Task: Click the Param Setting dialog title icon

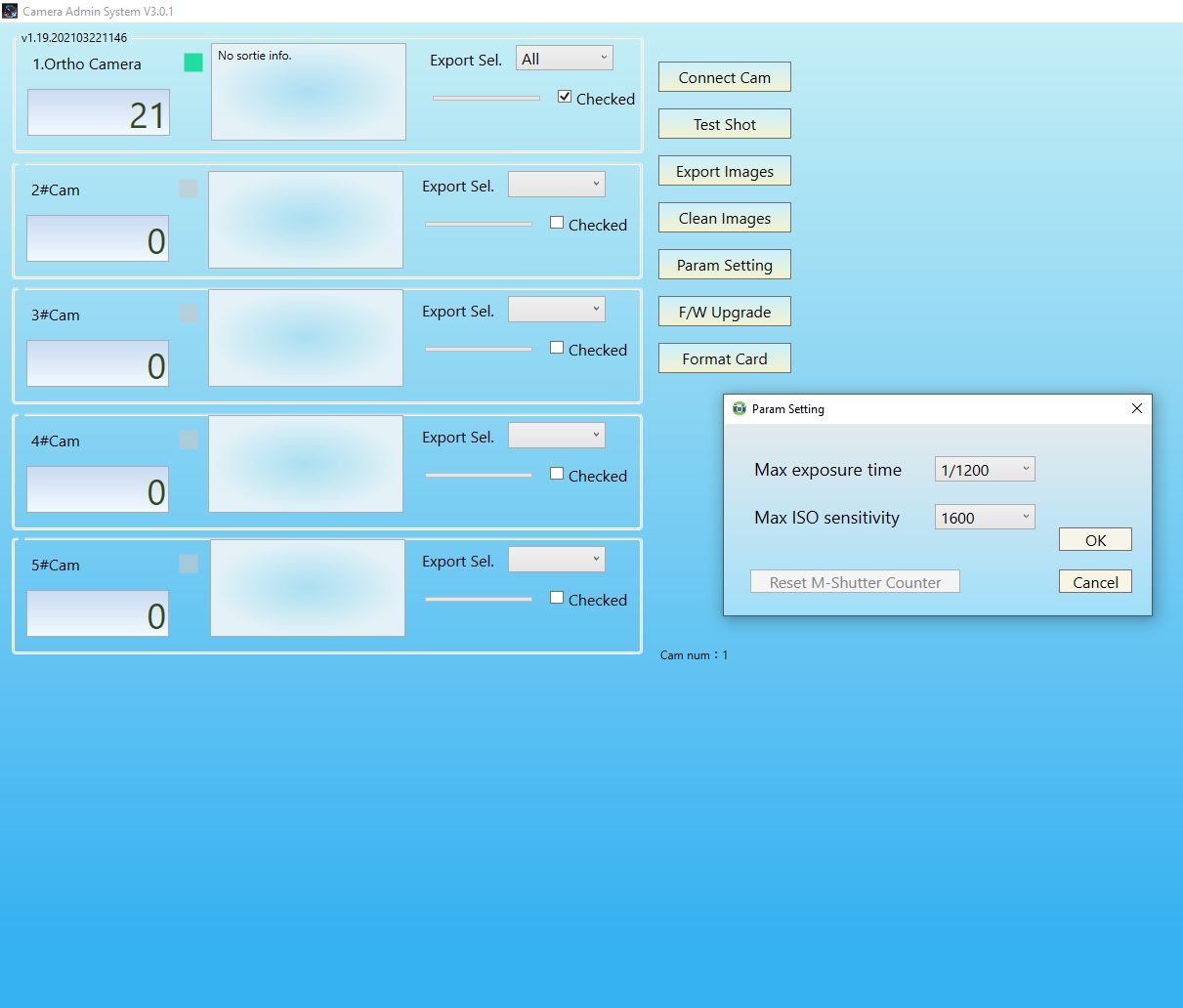Action: (739, 409)
